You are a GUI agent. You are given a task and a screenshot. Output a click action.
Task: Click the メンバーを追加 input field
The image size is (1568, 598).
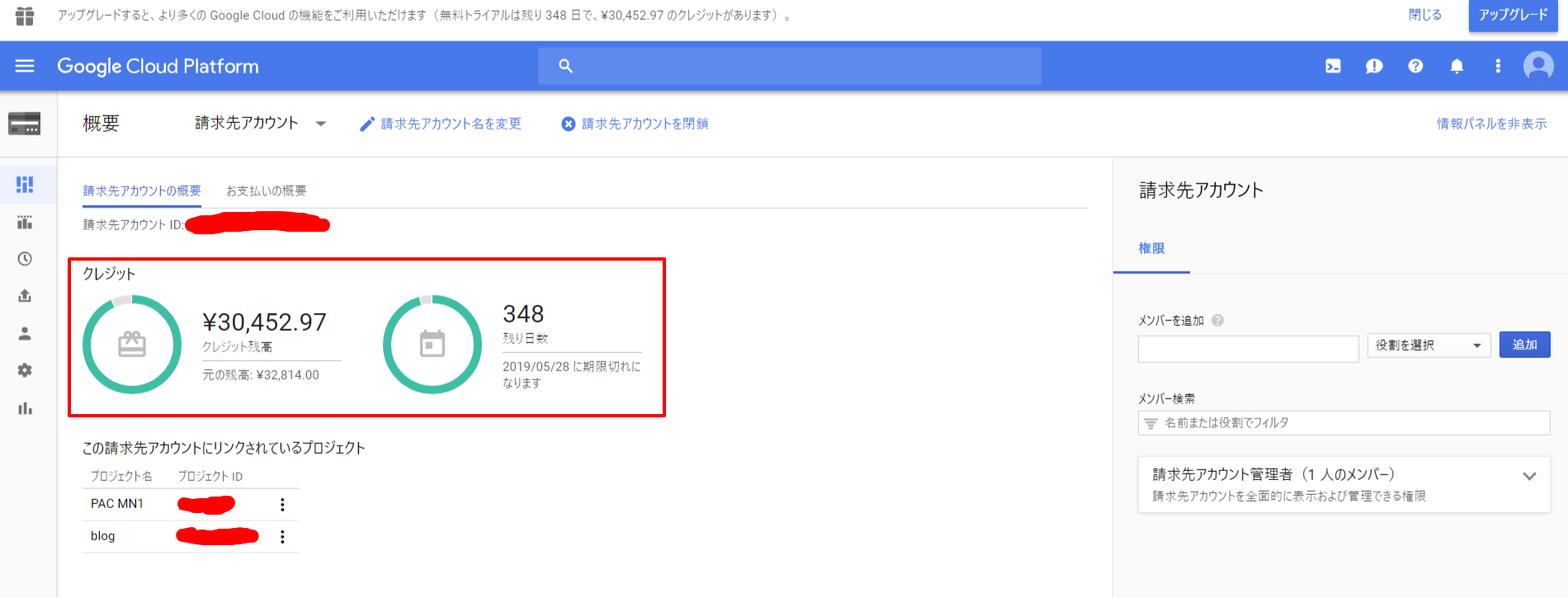1248,349
